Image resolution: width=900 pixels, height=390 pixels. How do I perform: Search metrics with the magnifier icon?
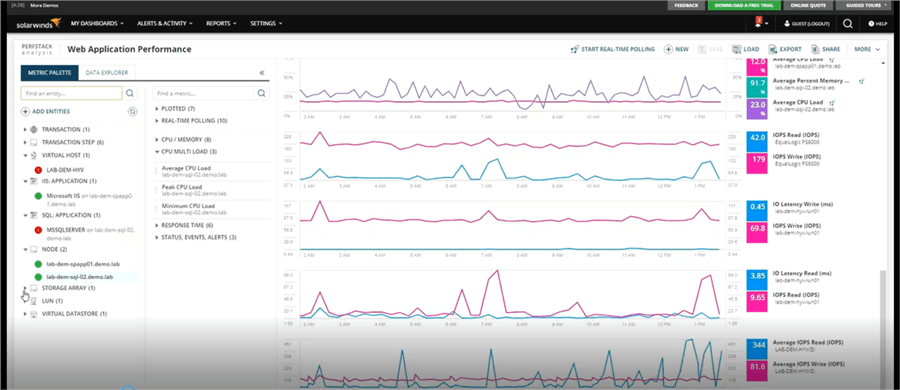(x=262, y=93)
